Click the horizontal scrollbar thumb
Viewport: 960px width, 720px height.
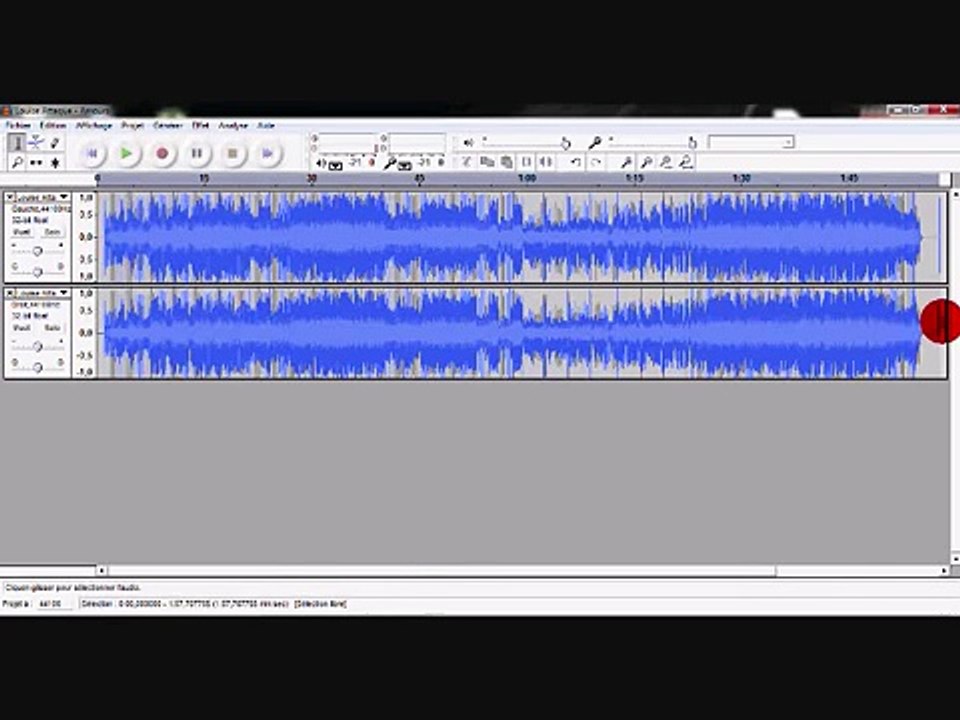click(x=442, y=571)
